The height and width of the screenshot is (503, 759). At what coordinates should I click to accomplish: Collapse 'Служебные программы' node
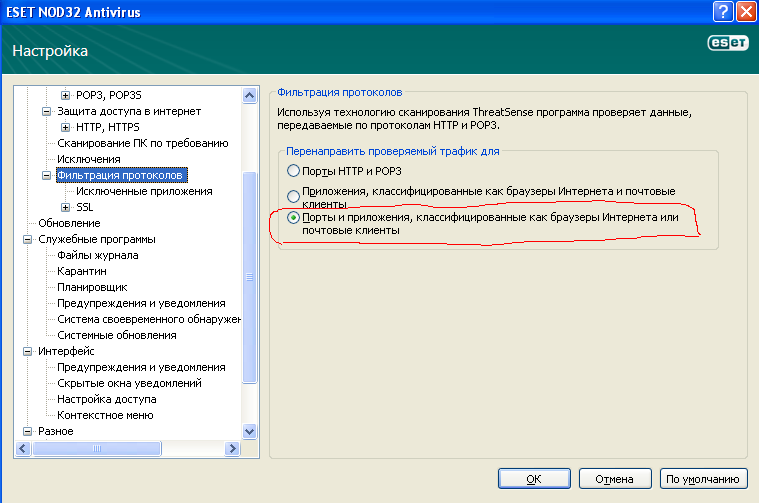[x=28, y=239]
